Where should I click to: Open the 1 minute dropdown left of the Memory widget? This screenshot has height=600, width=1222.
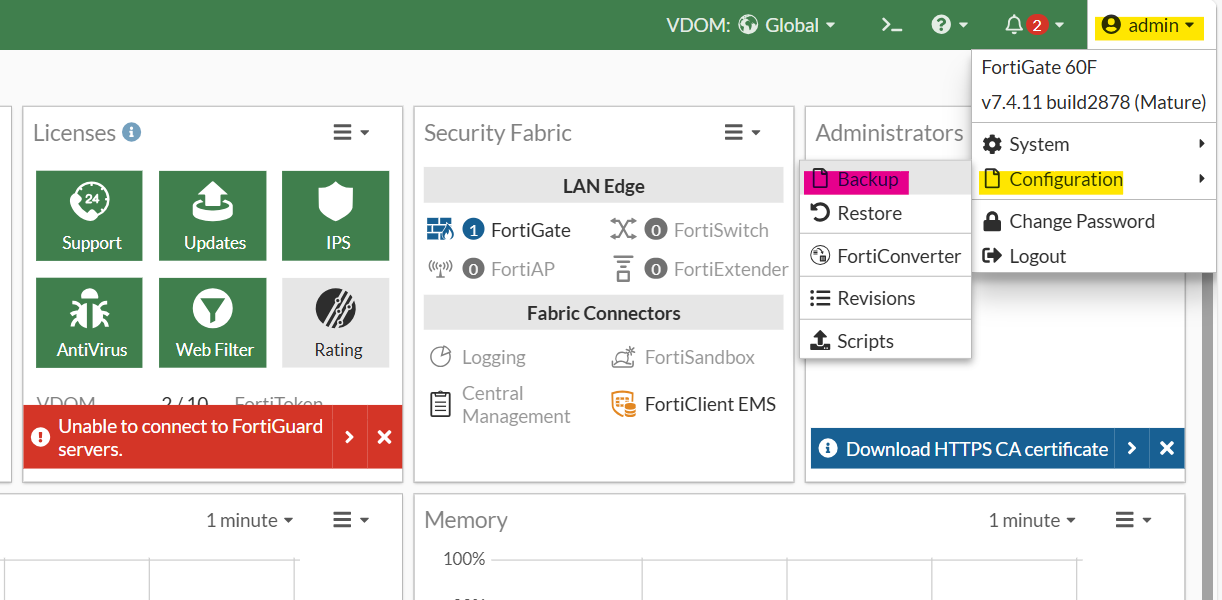pyautogui.click(x=249, y=520)
